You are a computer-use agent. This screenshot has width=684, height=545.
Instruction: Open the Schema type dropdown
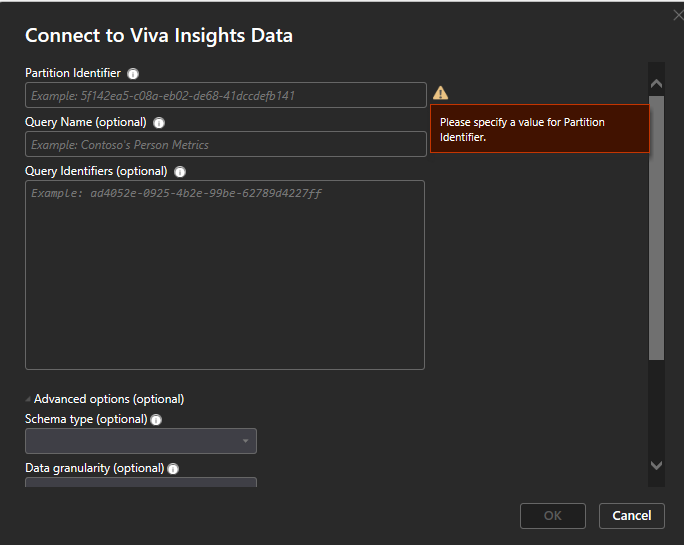tap(141, 441)
